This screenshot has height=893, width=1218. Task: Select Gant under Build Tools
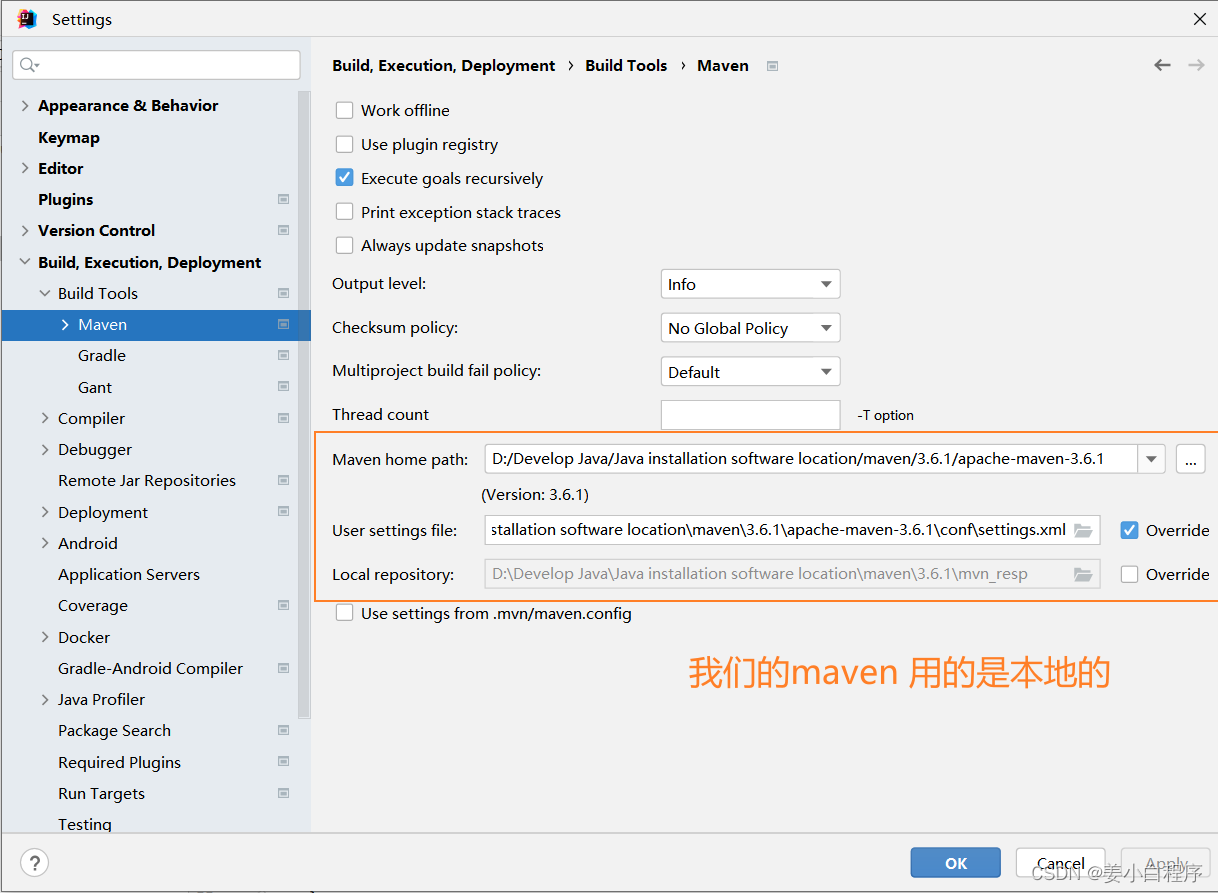click(x=95, y=387)
